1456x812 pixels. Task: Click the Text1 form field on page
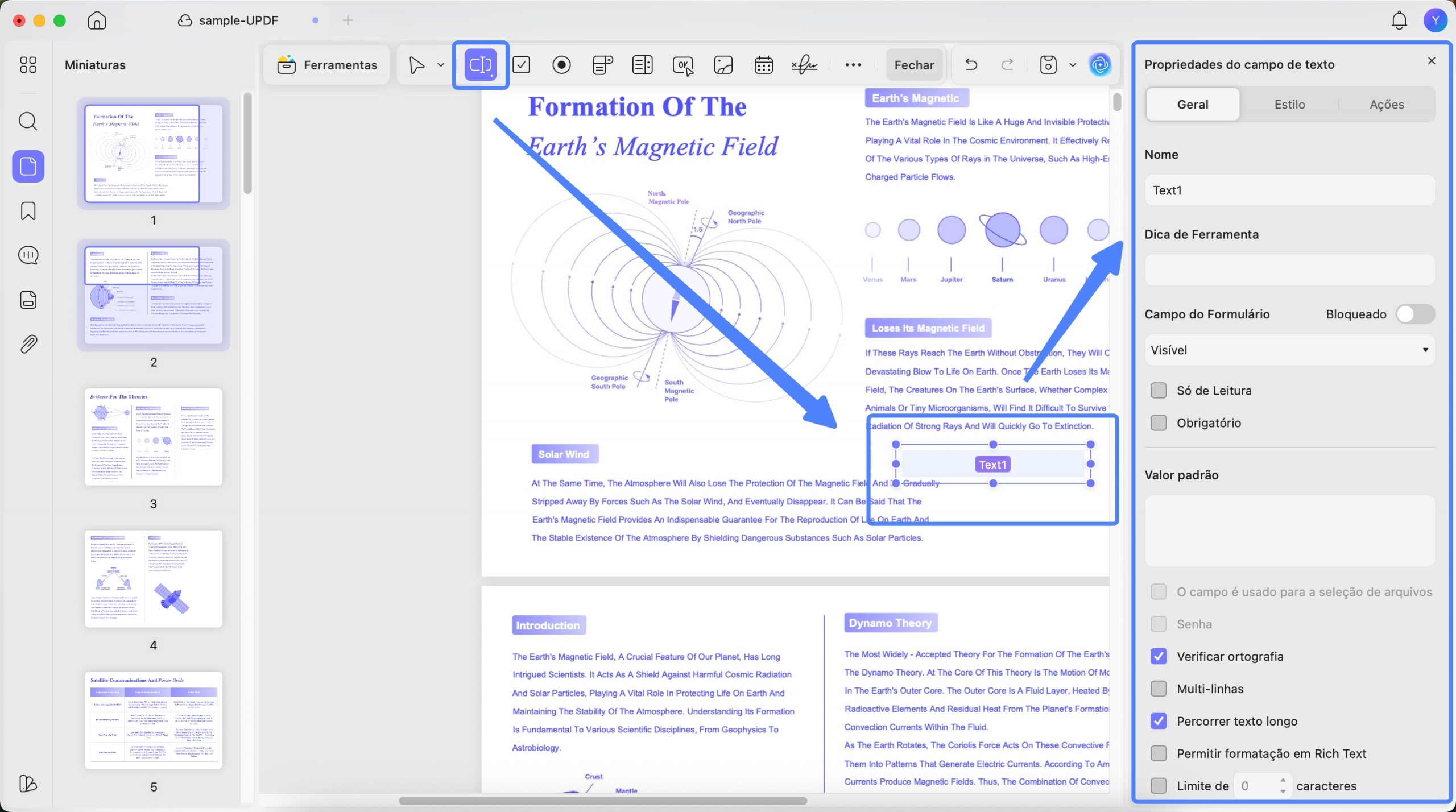(x=992, y=464)
